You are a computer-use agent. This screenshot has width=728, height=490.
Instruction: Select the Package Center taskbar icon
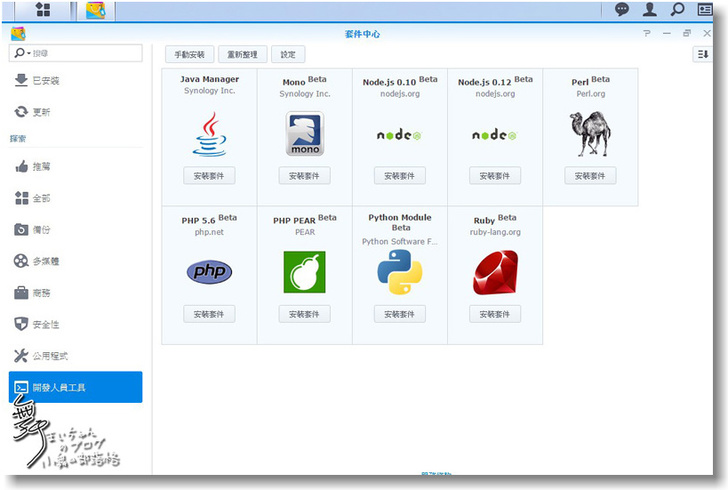pos(96,10)
